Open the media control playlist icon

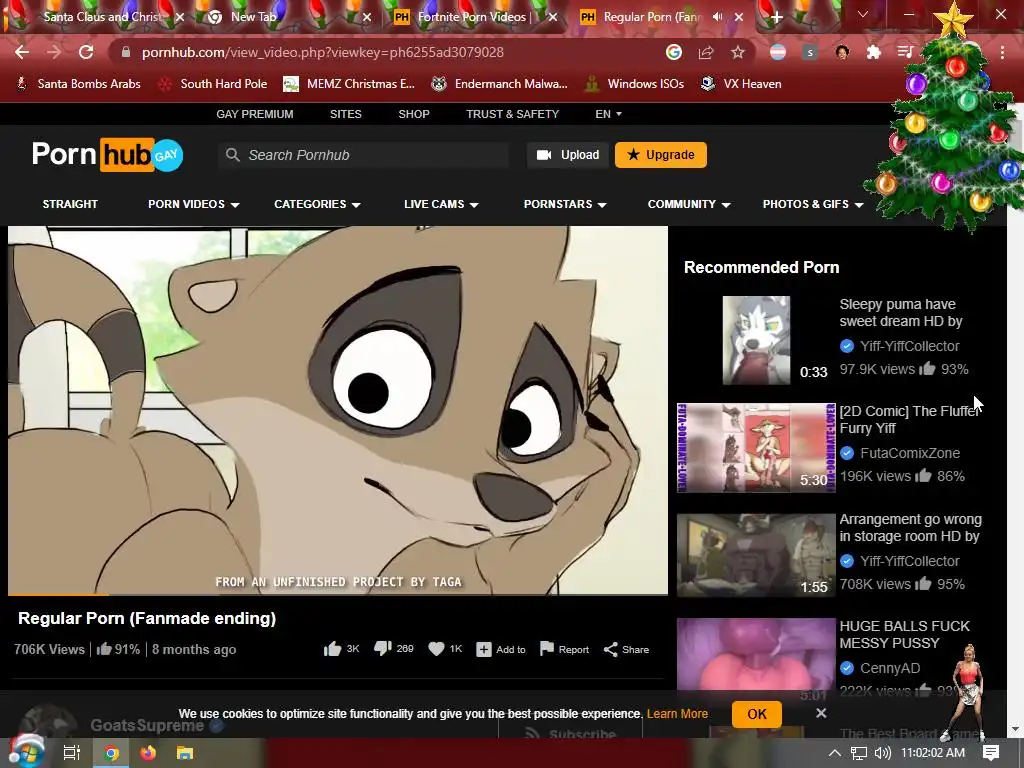905,52
